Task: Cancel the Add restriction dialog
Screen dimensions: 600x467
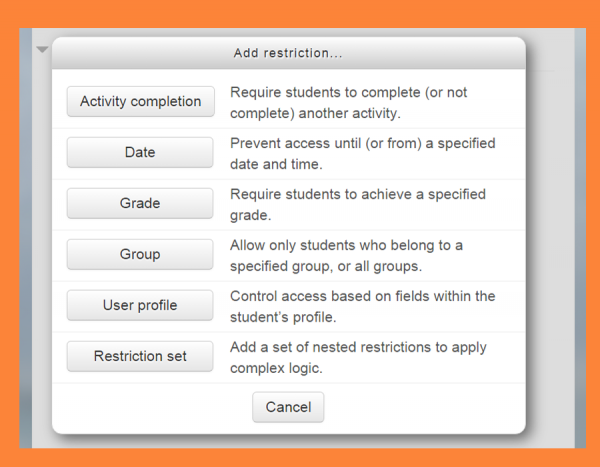Action: (x=288, y=407)
